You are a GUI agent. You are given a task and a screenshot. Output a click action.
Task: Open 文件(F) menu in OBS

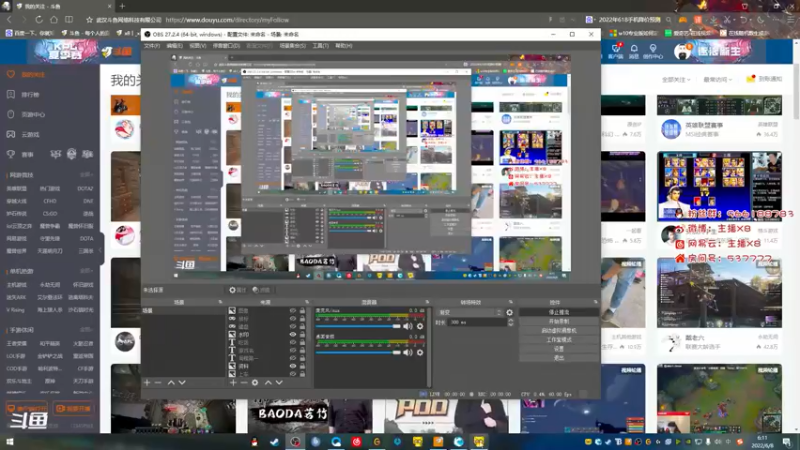(152, 46)
